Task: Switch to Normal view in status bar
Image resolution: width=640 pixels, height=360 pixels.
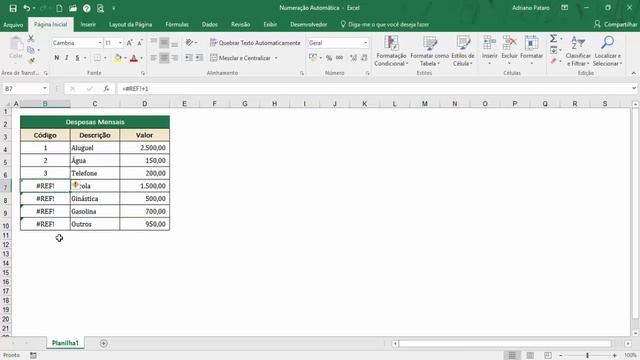Action: pyautogui.click(x=512, y=356)
